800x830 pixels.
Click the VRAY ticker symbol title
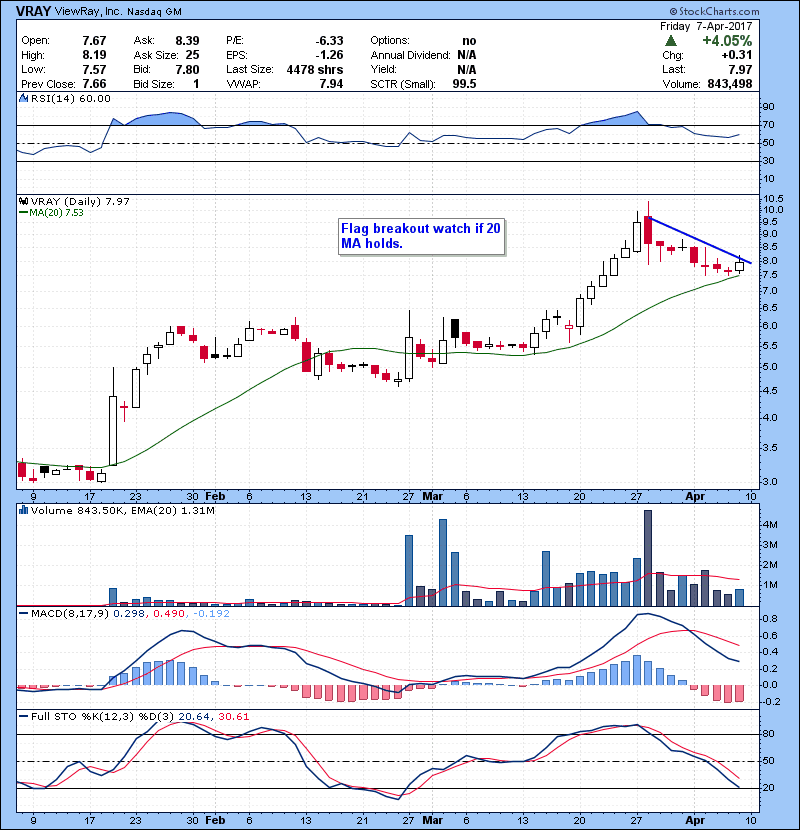coord(34,11)
